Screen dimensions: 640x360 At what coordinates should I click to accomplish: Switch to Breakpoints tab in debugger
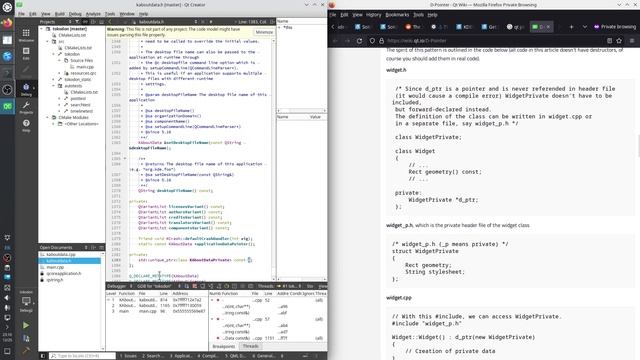224,347
